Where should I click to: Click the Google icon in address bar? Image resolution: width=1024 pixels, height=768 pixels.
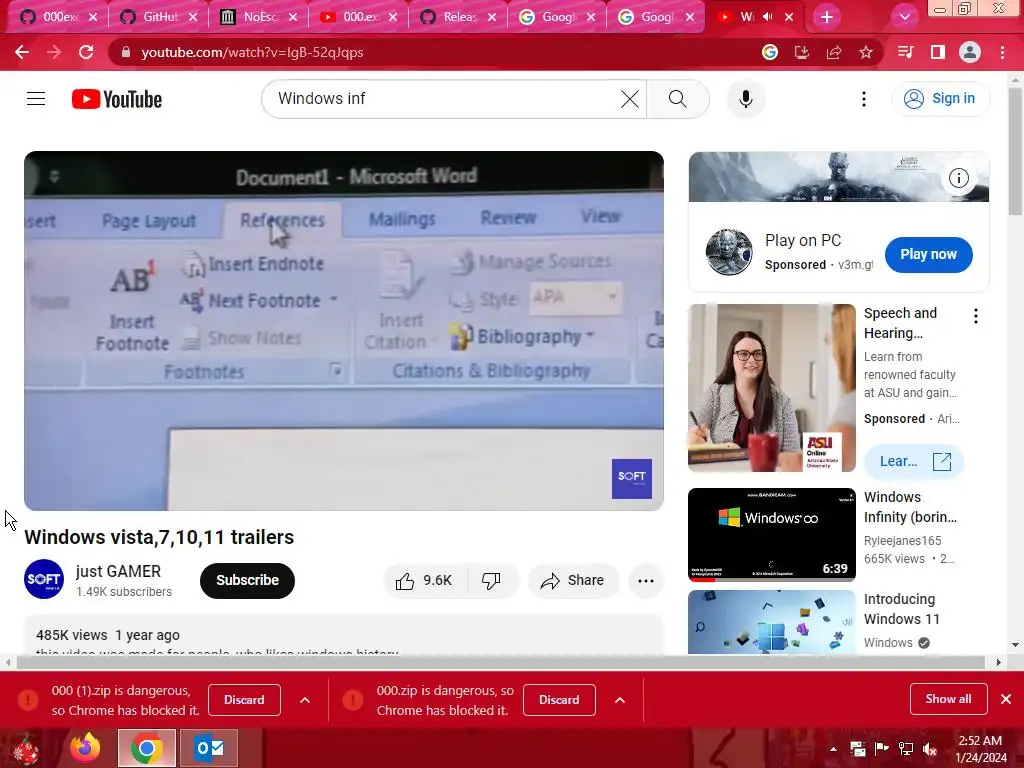[770, 52]
